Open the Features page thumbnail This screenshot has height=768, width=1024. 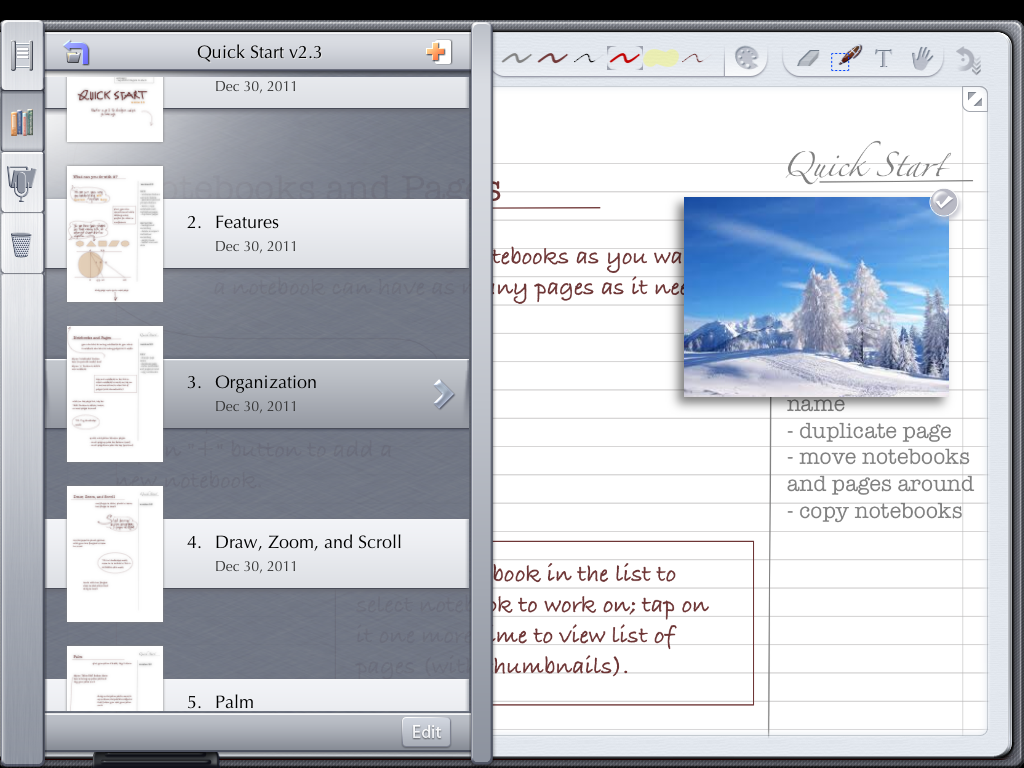115,234
